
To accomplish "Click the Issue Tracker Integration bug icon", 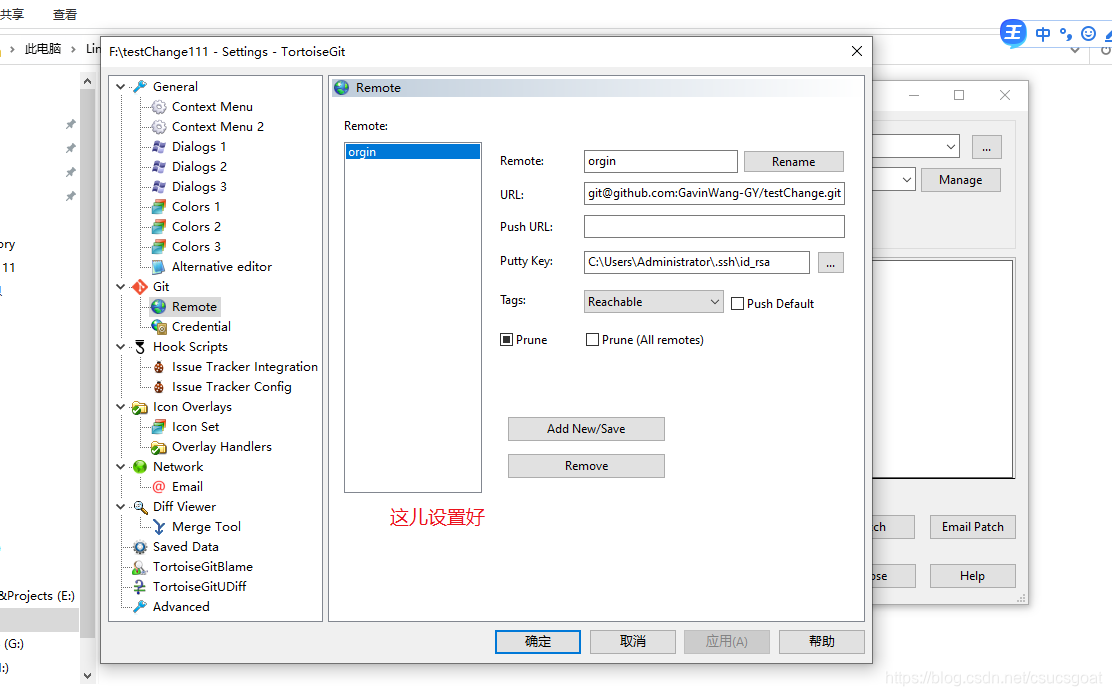I will [x=159, y=367].
